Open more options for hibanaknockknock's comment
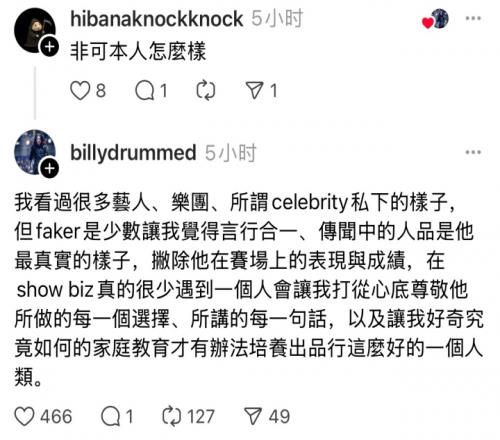The width and height of the screenshot is (500, 440). pyautogui.click(x=473, y=18)
